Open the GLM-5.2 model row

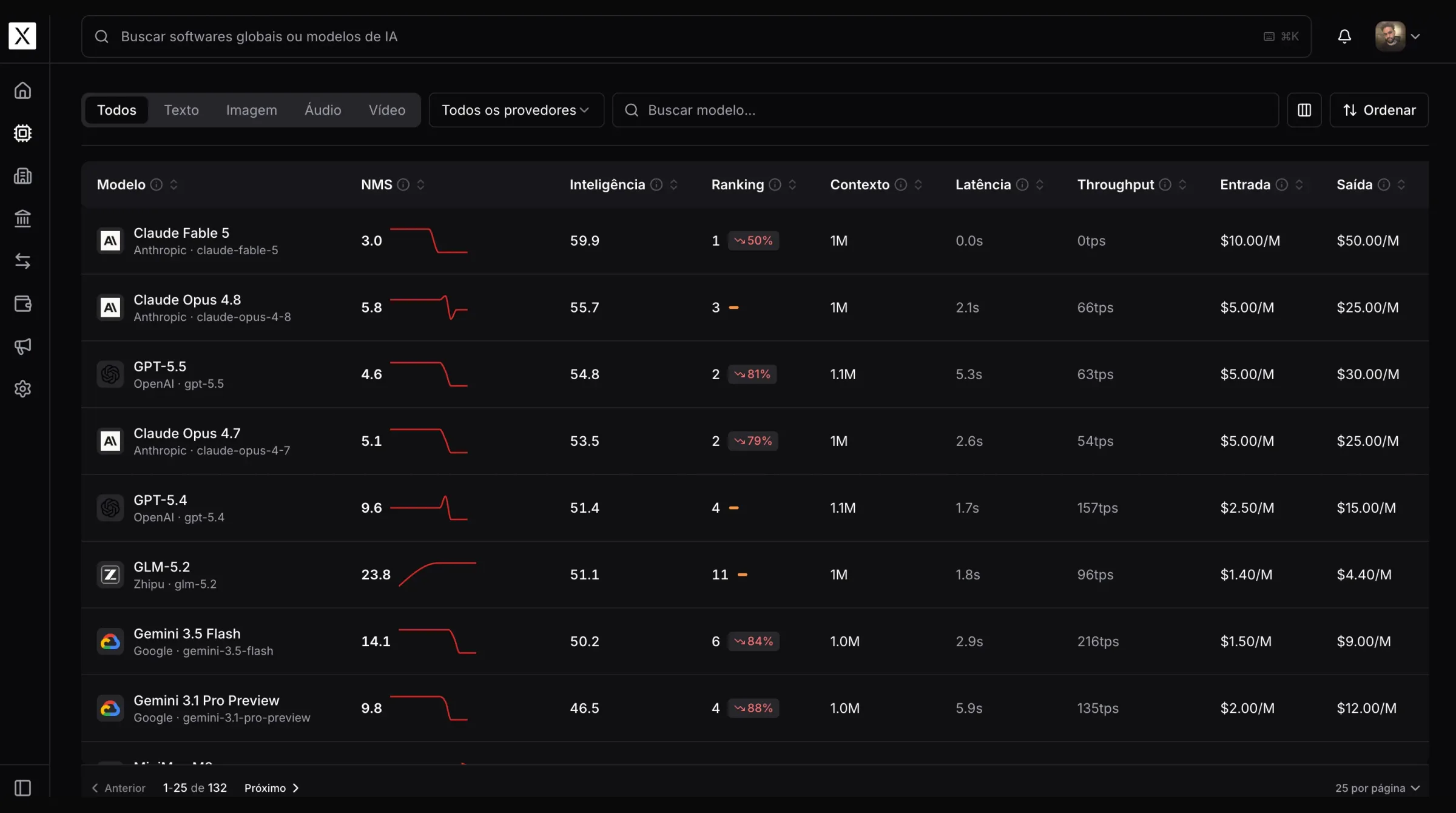[x=755, y=575]
